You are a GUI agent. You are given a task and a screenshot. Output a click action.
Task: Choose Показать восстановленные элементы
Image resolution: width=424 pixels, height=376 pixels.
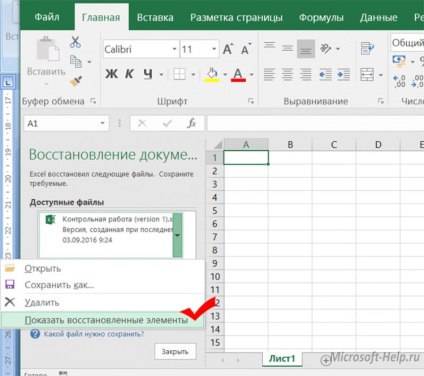pyautogui.click(x=102, y=320)
